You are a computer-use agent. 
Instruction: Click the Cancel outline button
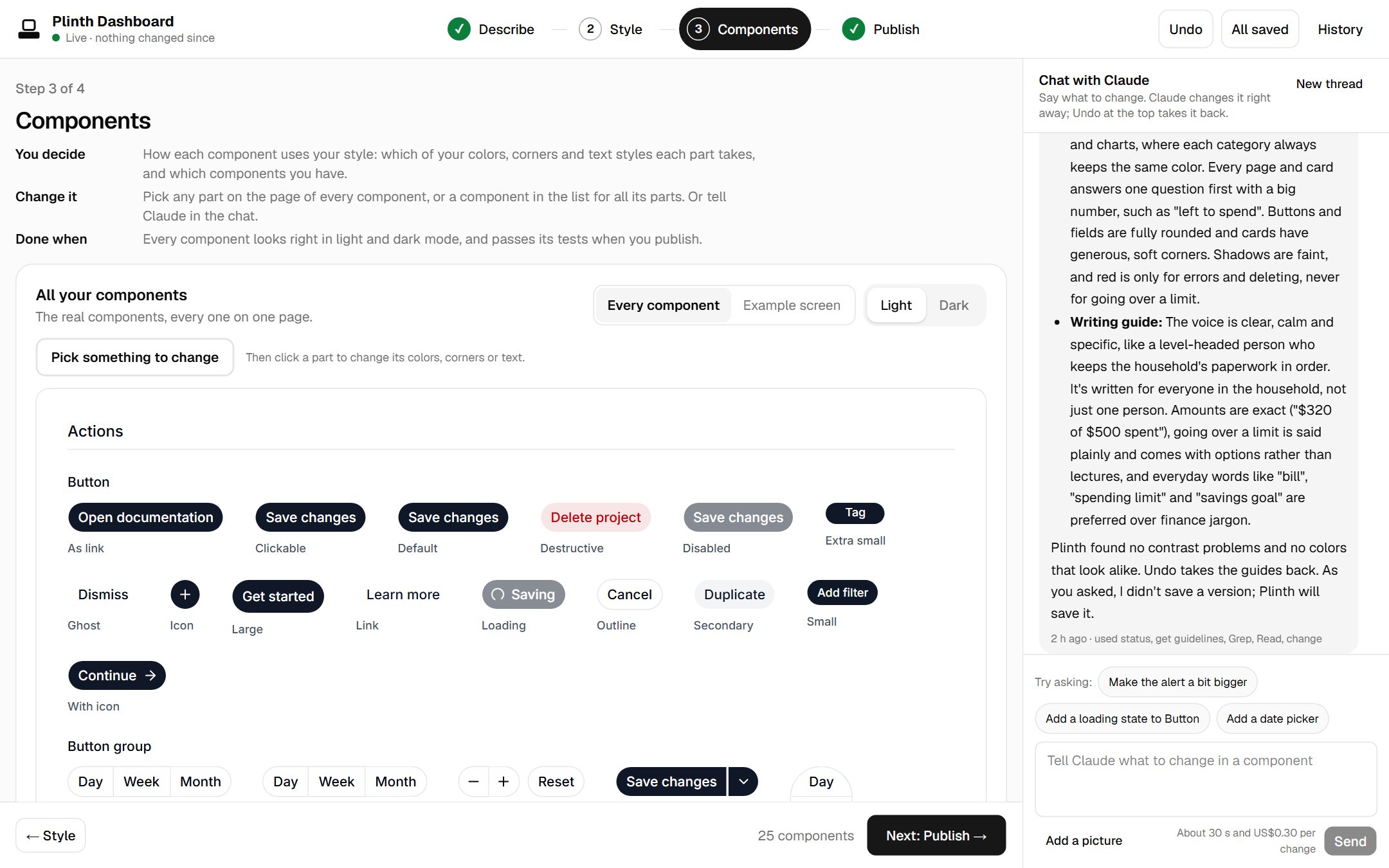tap(630, 594)
